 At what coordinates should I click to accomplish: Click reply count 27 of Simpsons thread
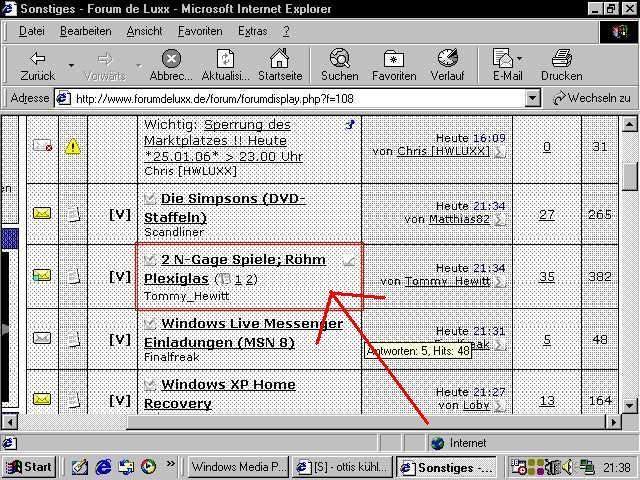547,215
